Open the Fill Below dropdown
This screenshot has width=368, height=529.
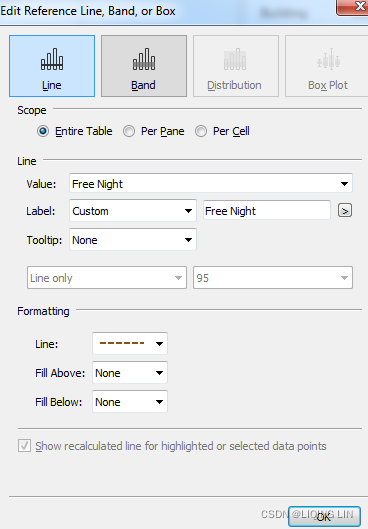130,402
